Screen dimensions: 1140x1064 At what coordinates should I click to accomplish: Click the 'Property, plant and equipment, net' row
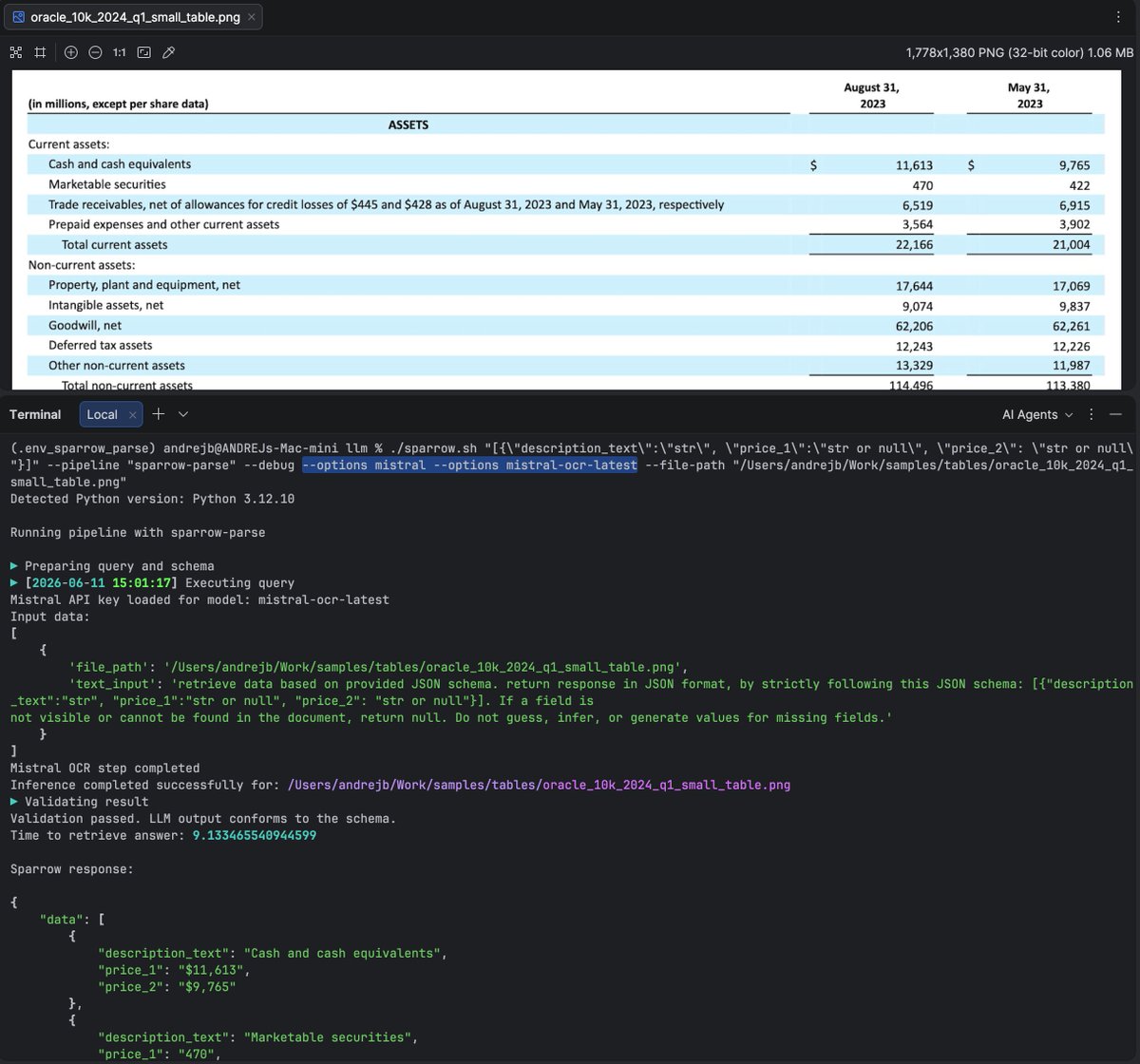click(x=144, y=285)
